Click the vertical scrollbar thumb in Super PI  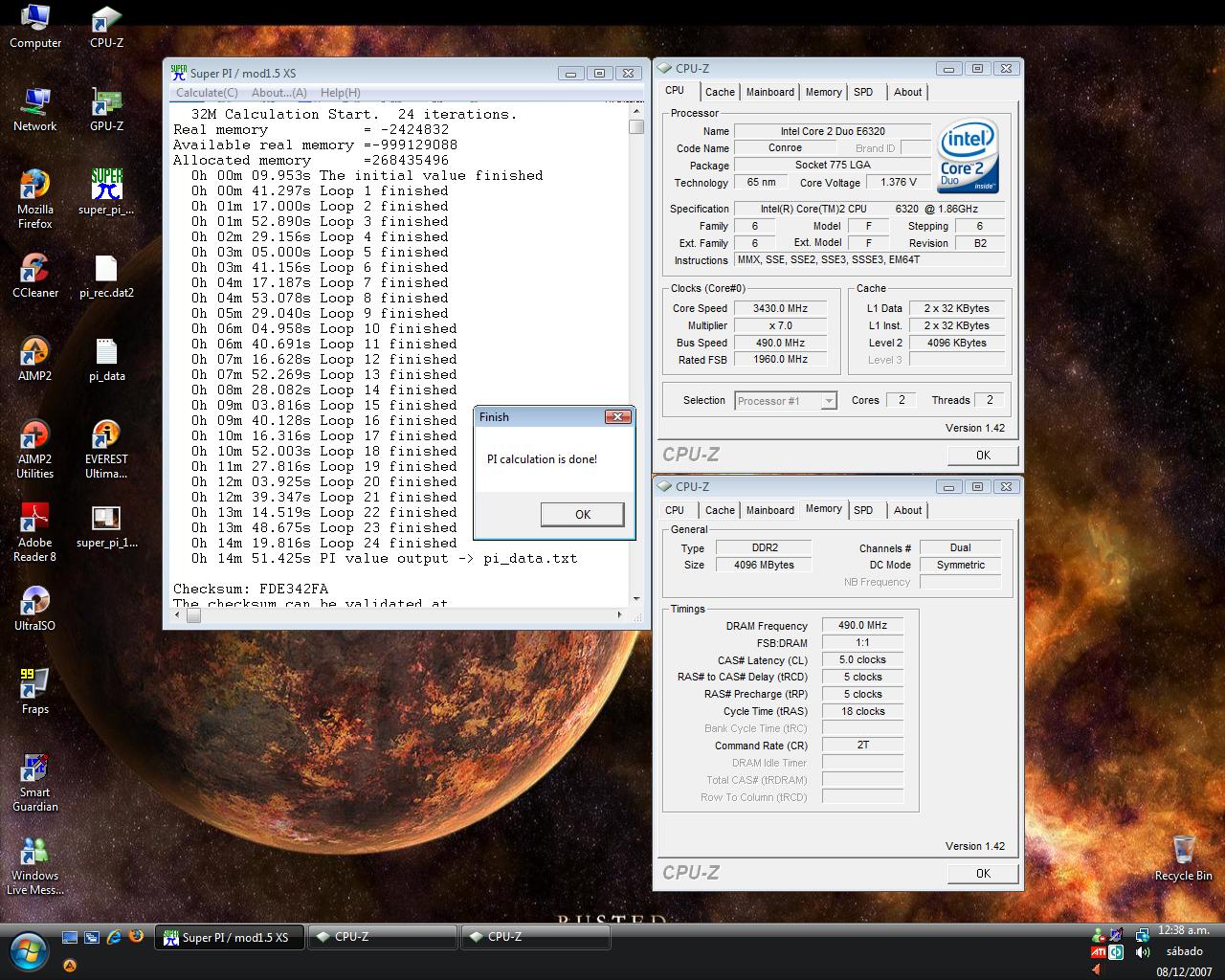[x=636, y=126]
